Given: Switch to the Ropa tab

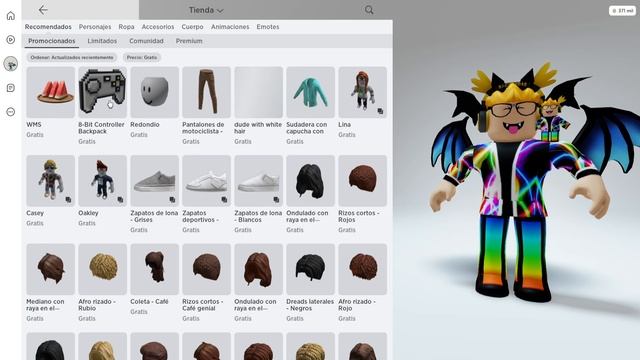Looking at the screenshot, I should point(126,27).
